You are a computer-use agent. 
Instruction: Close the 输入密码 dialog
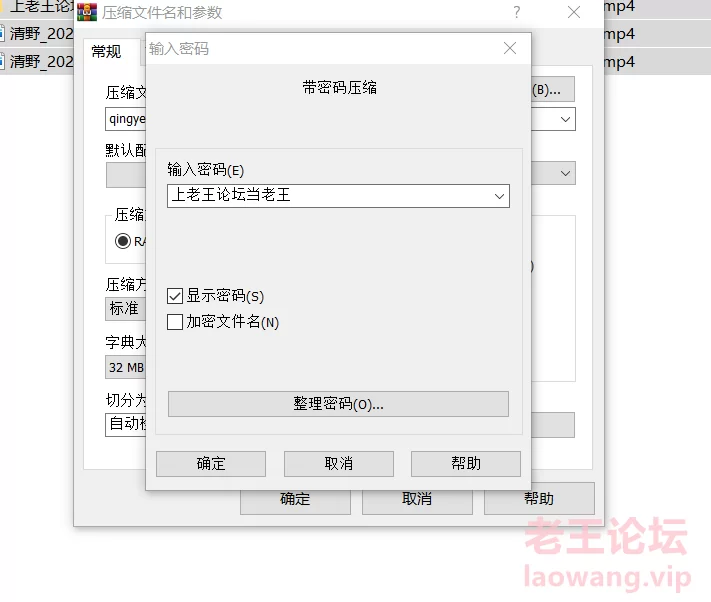[x=510, y=48]
